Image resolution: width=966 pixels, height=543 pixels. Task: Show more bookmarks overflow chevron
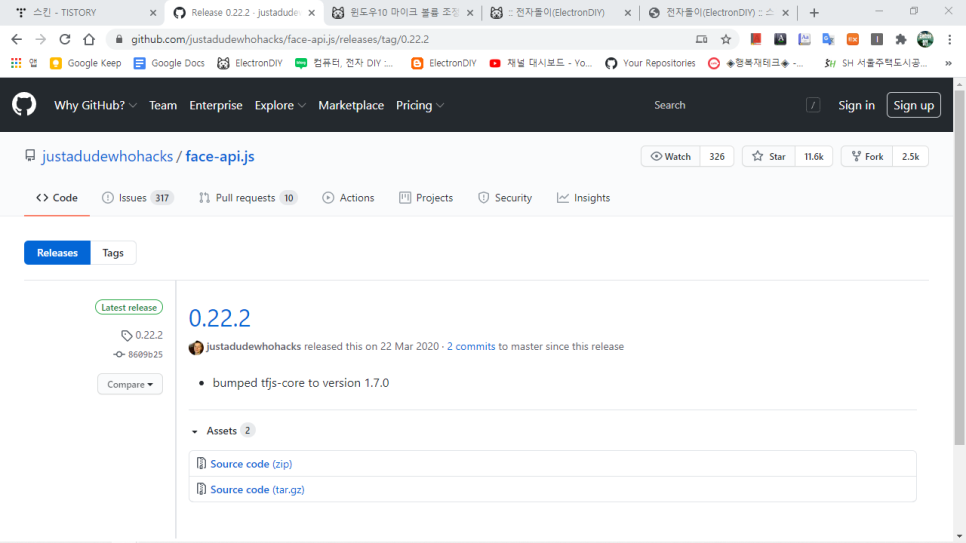(x=948, y=63)
